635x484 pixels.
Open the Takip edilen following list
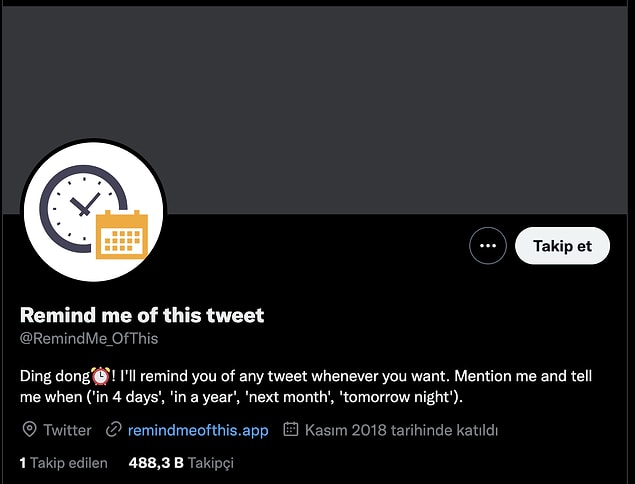click(62, 463)
